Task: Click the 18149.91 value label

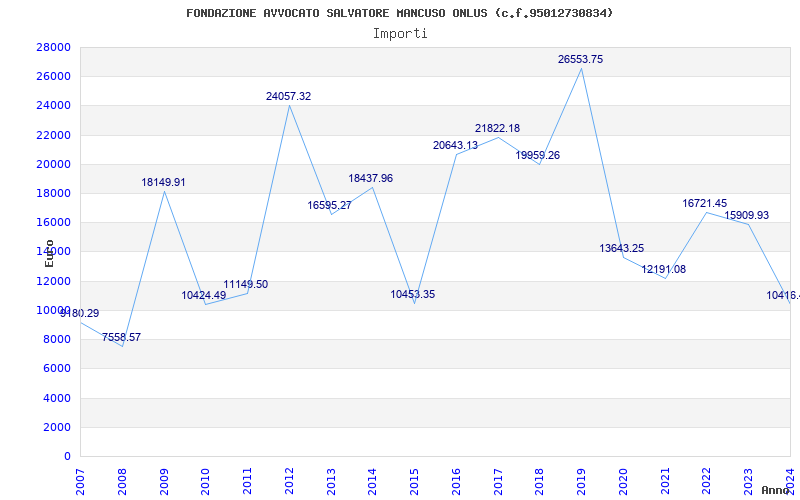Action: pyautogui.click(x=163, y=183)
